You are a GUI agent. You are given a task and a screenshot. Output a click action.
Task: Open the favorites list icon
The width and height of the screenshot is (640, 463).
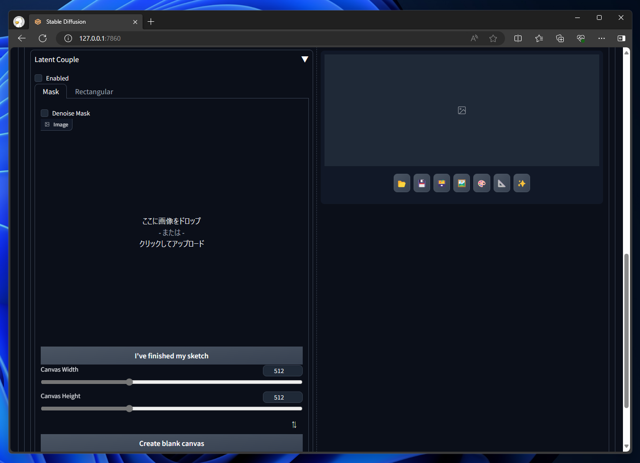point(539,38)
